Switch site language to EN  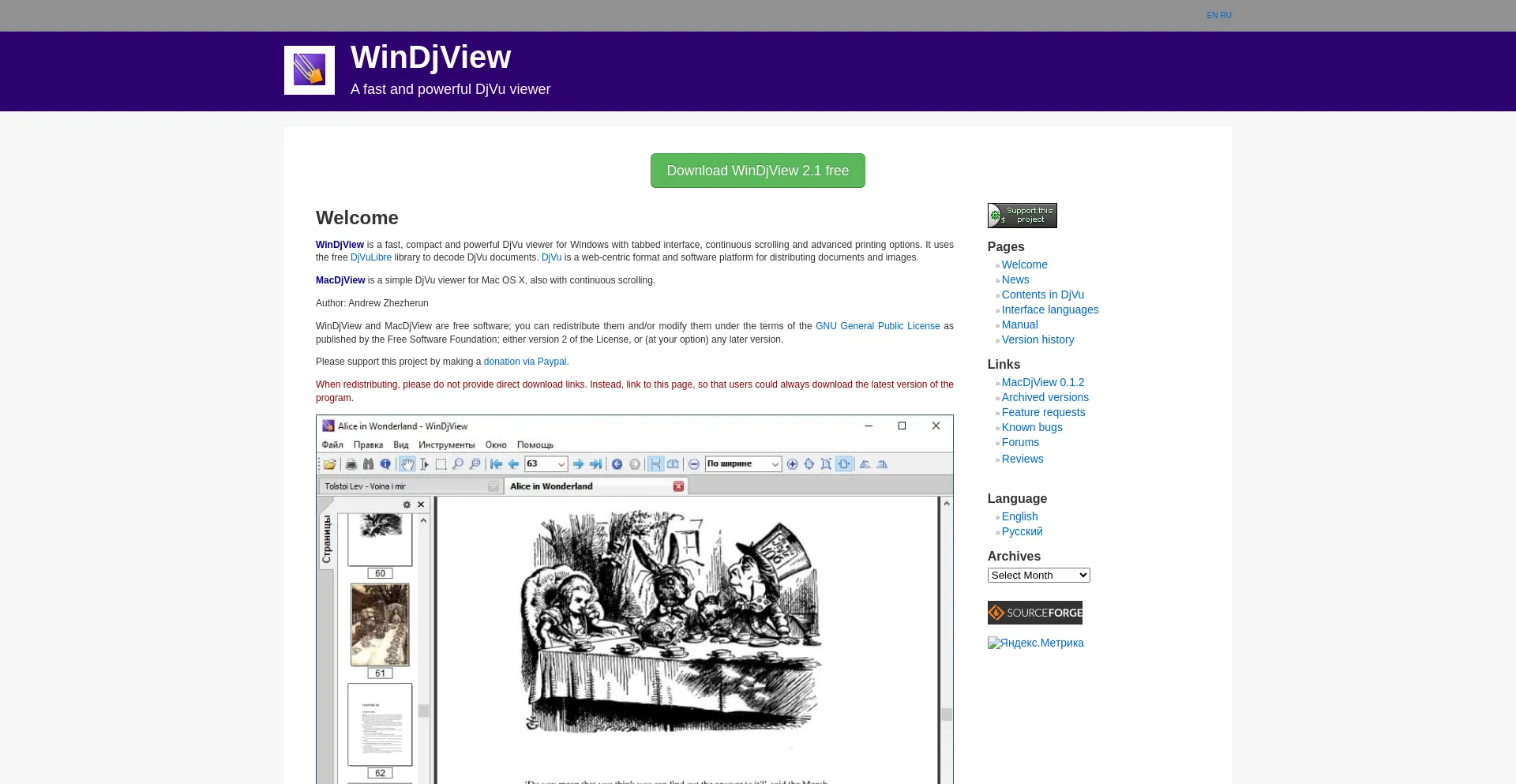click(x=1212, y=15)
